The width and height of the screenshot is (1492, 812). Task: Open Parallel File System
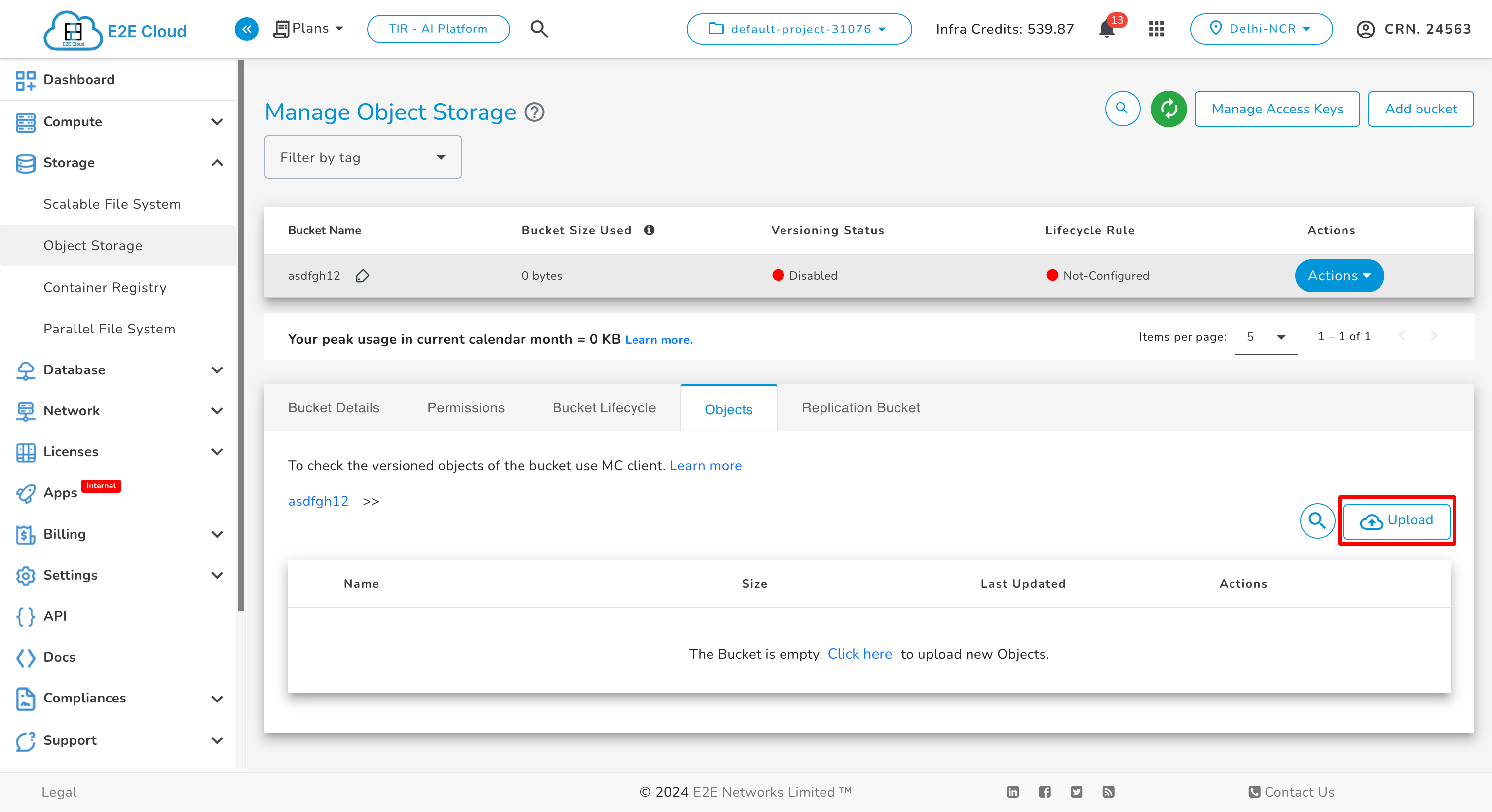(110, 329)
